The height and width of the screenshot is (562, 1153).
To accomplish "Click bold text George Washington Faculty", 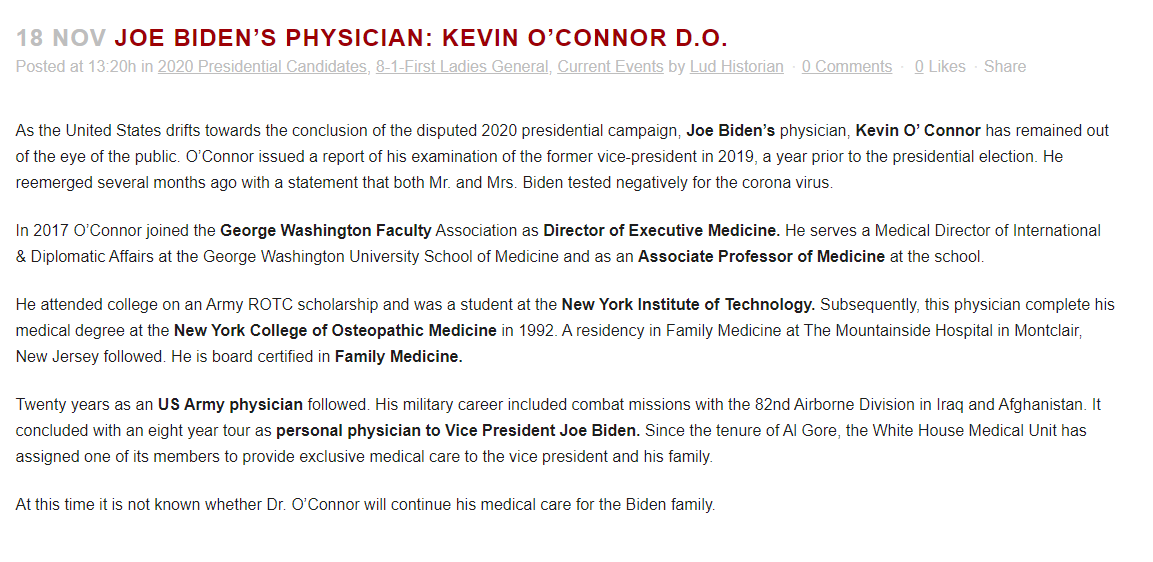I will coord(326,231).
